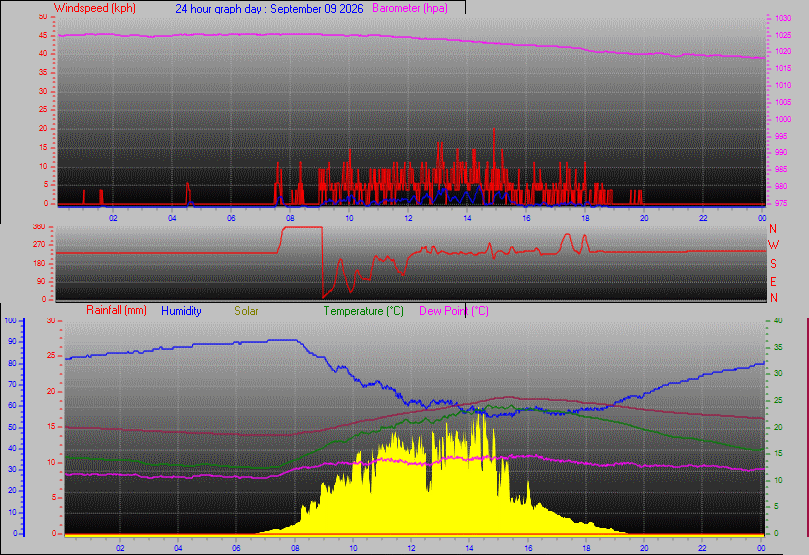The image size is (809, 555).
Task: Click the Windspeed (kph) legend label
Action: [x=94, y=8]
